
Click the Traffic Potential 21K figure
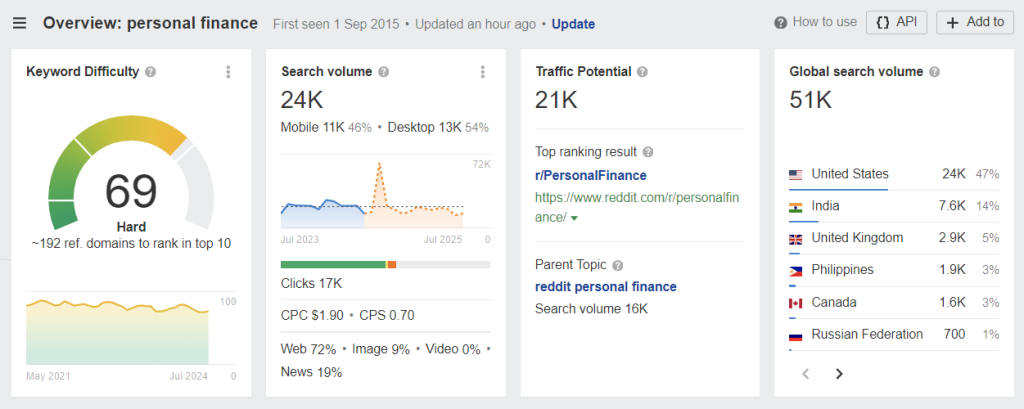pos(556,101)
